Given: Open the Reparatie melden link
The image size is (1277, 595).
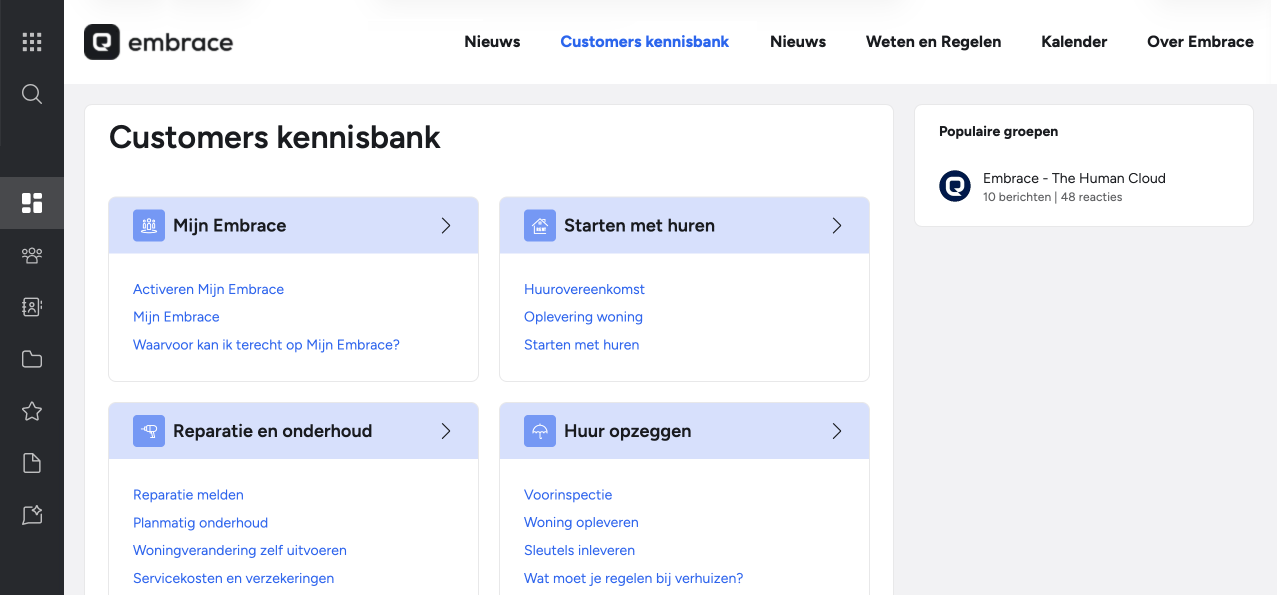Looking at the screenshot, I should click(188, 495).
